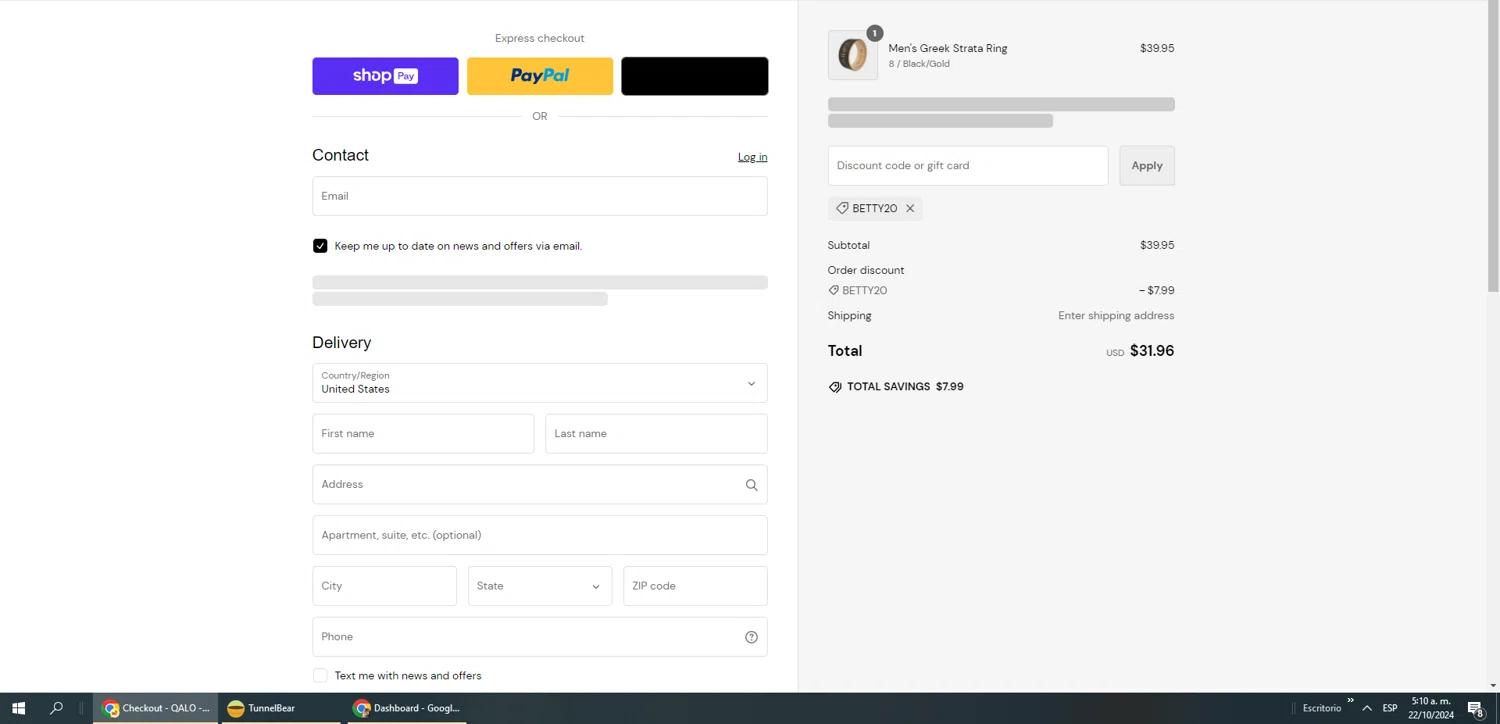This screenshot has width=1500, height=724.
Task: Enable Text me with news and offers
Action: 320,676
